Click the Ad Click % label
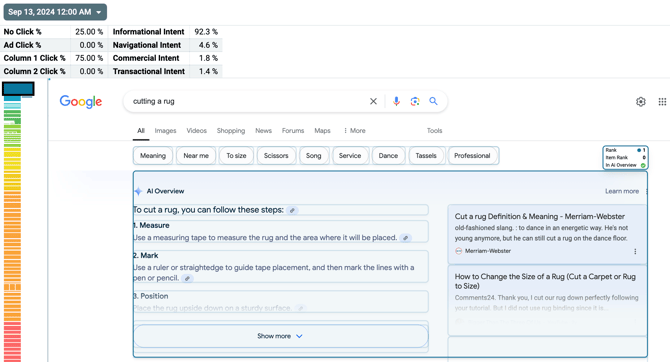 pos(22,45)
